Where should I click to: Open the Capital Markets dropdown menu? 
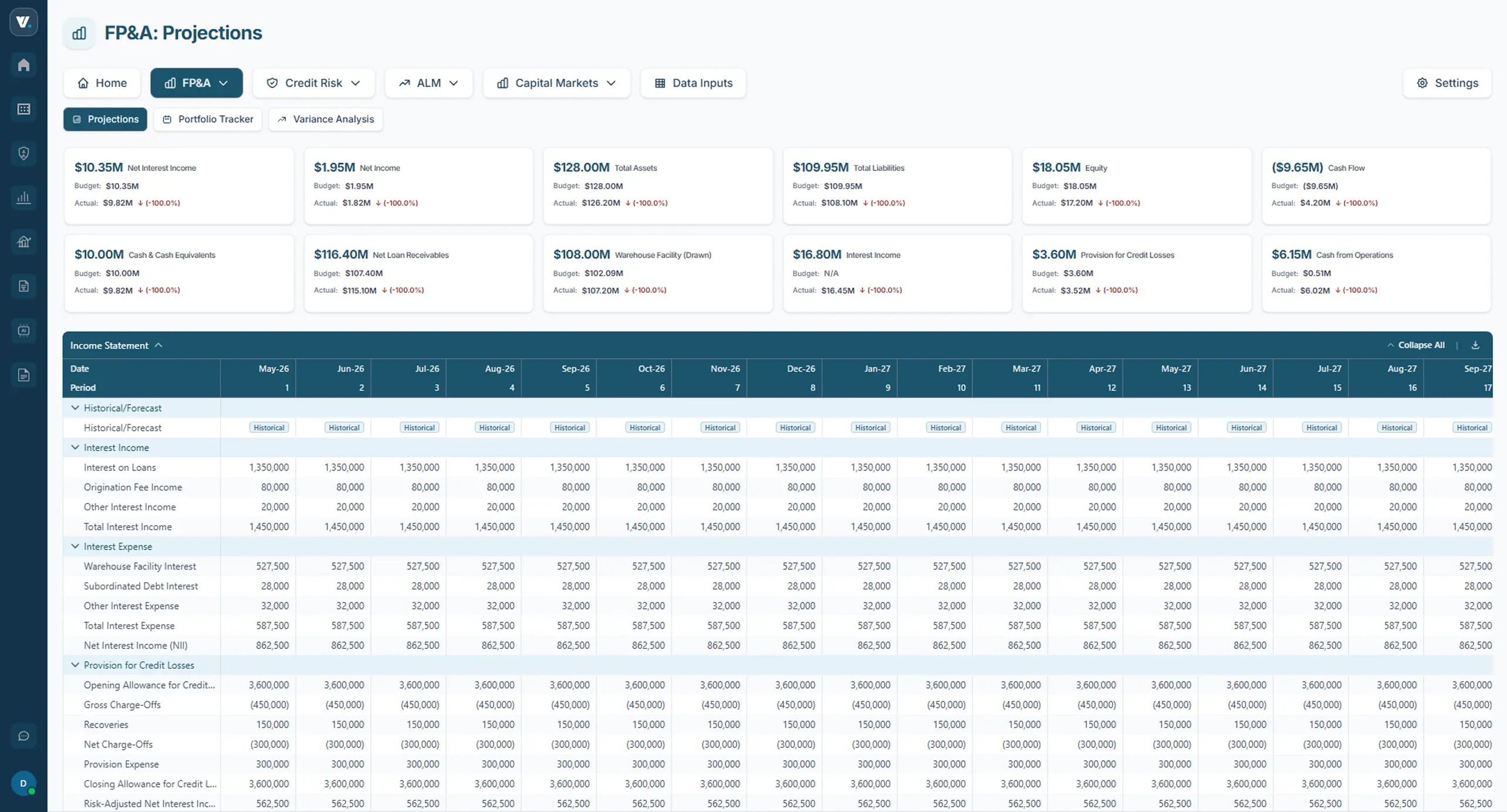pos(556,83)
